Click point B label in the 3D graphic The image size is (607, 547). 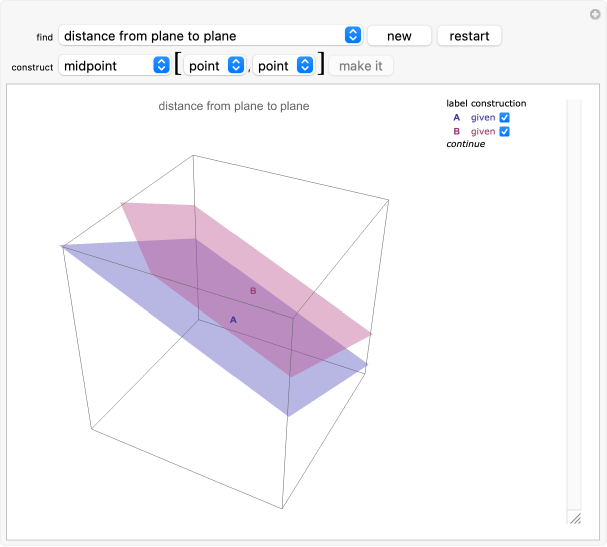[x=253, y=290]
